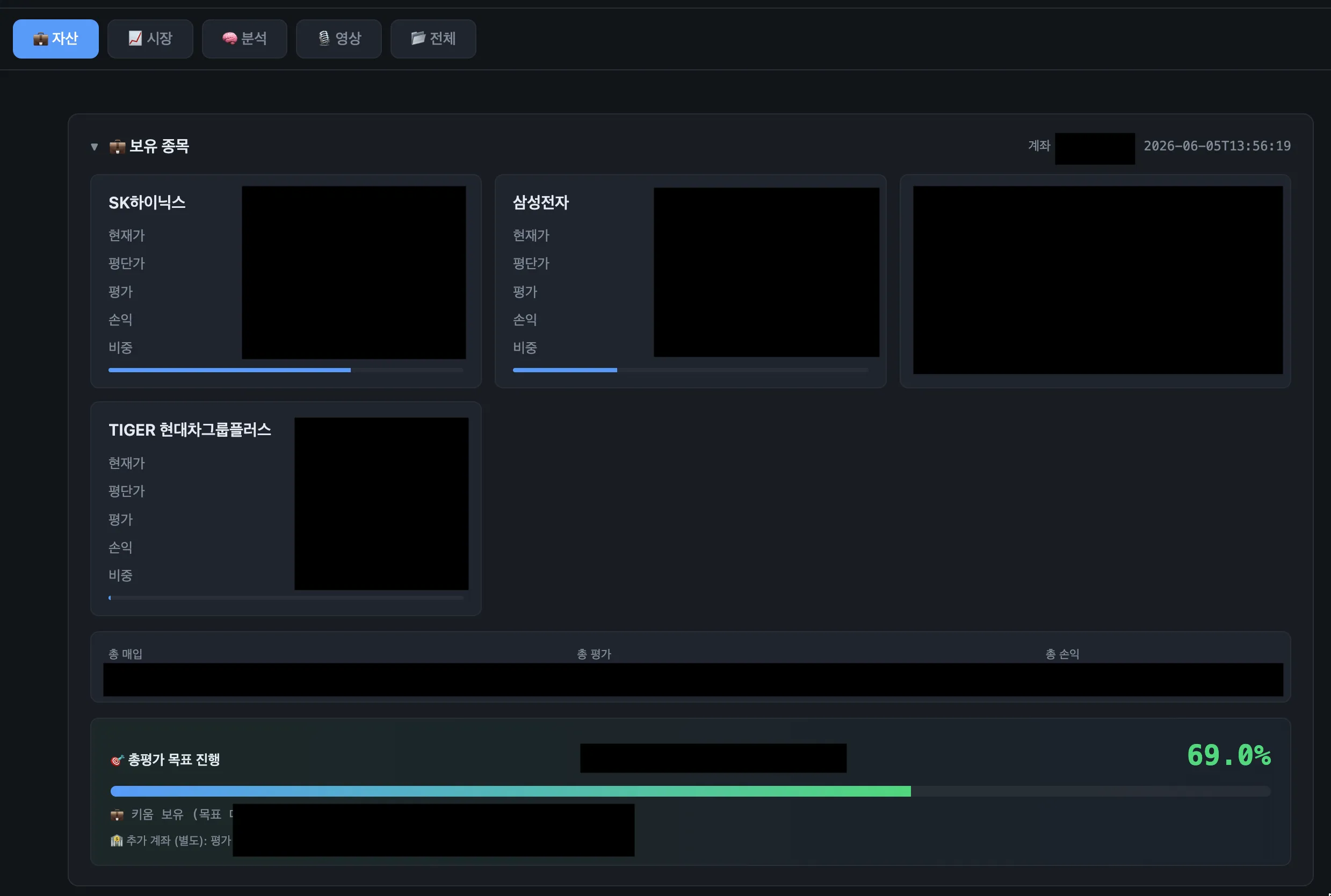The height and width of the screenshot is (896, 1331).
Task: Click 비중 label in the SK하이닉스 card
Action: pyautogui.click(x=120, y=348)
